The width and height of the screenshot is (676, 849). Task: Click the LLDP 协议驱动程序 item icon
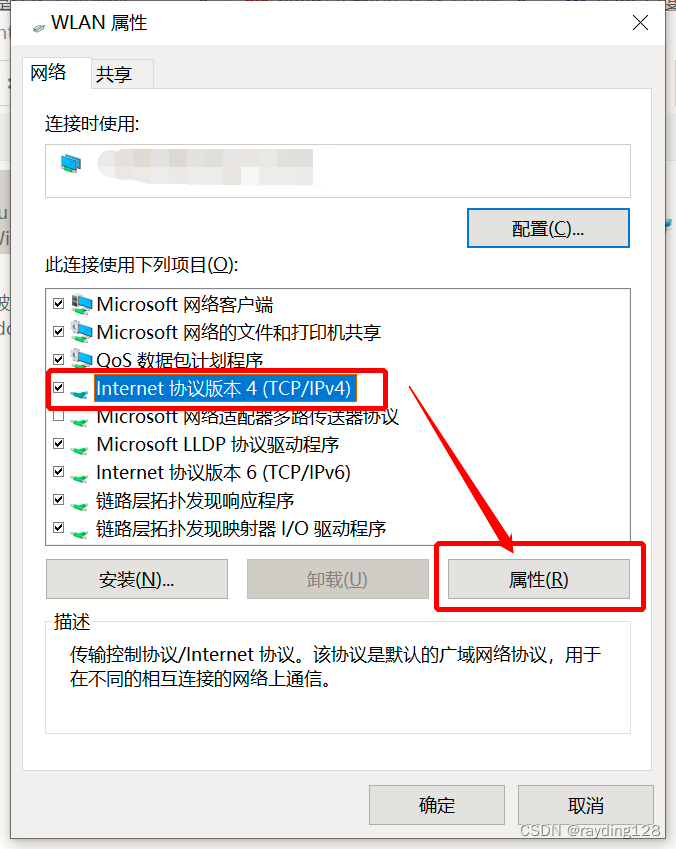[x=80, y=449]
